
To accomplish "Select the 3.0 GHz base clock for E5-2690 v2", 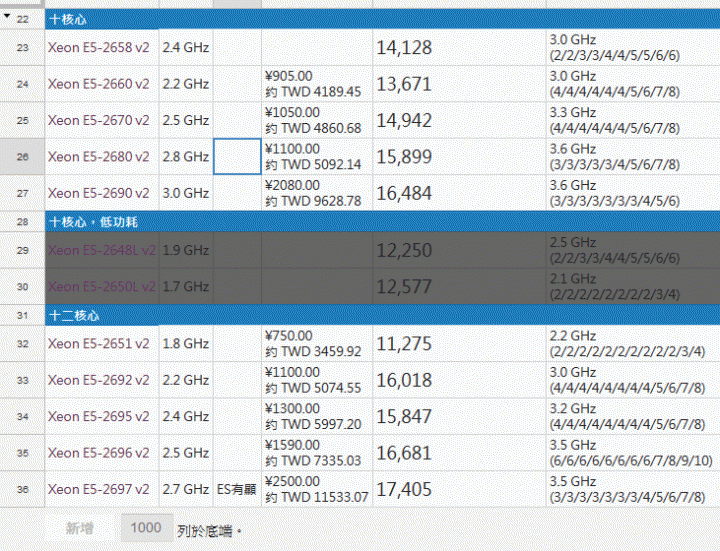I will 186,193.
